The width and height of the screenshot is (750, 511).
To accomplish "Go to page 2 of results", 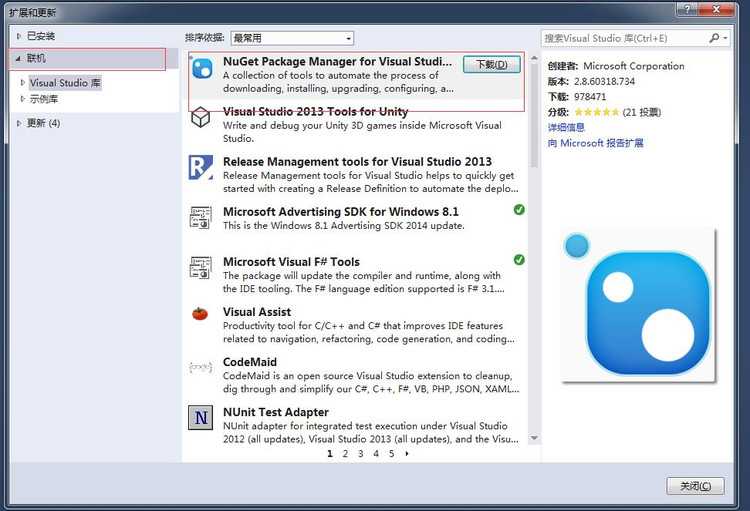I will pos(345,454).
